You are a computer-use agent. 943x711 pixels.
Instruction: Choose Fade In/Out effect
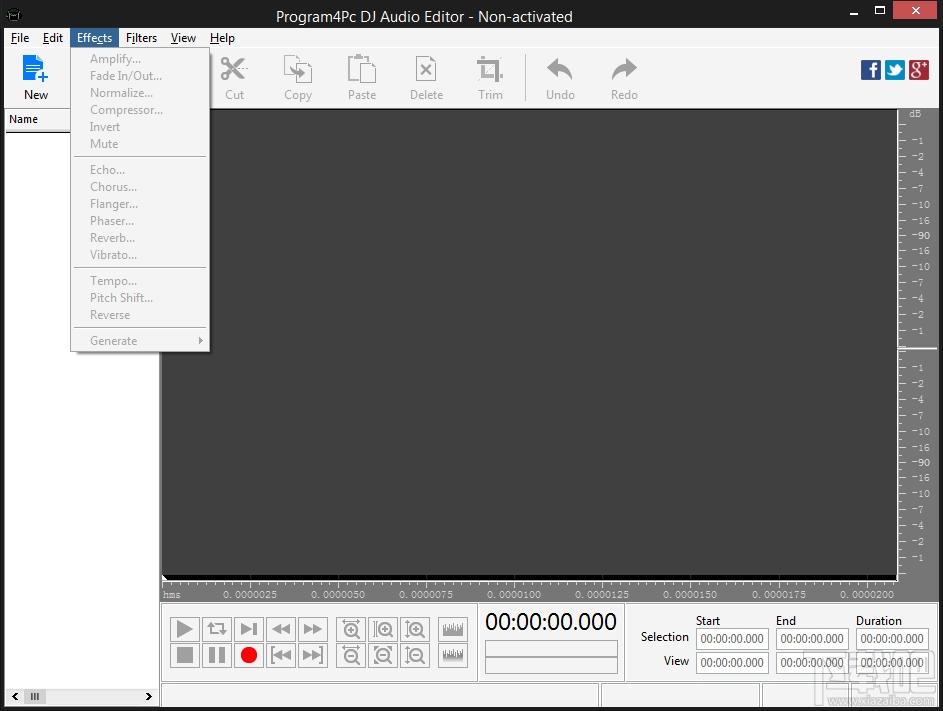140,76
